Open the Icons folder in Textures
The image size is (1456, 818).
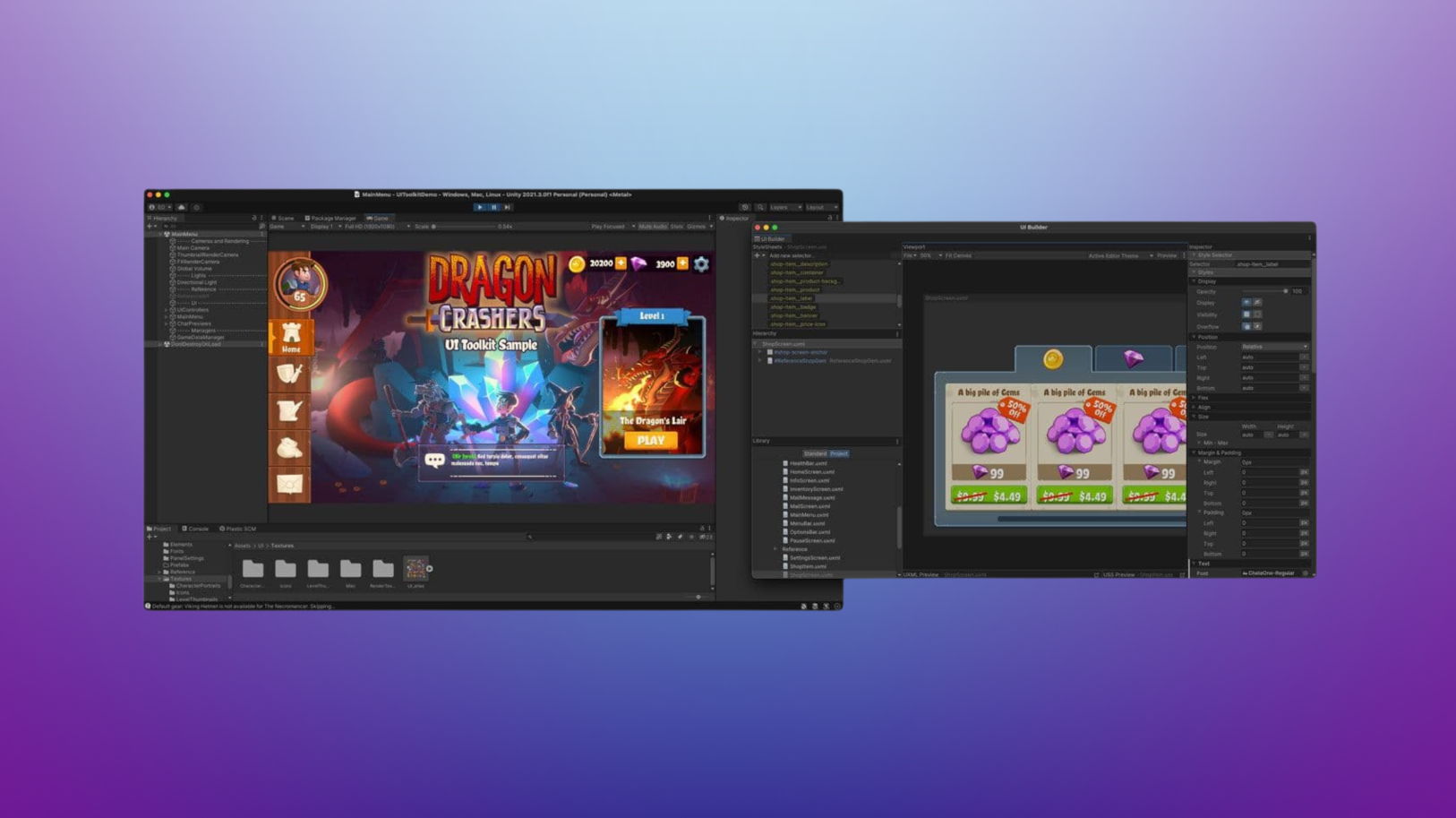point(286,569)
